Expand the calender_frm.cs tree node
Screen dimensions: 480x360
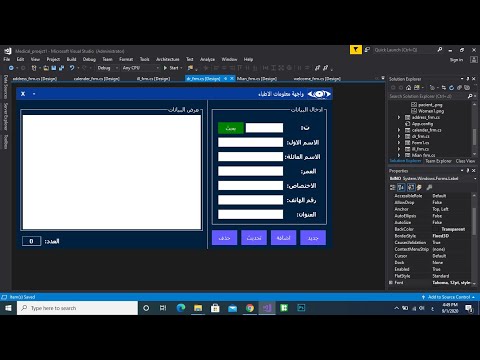[399, 130]
